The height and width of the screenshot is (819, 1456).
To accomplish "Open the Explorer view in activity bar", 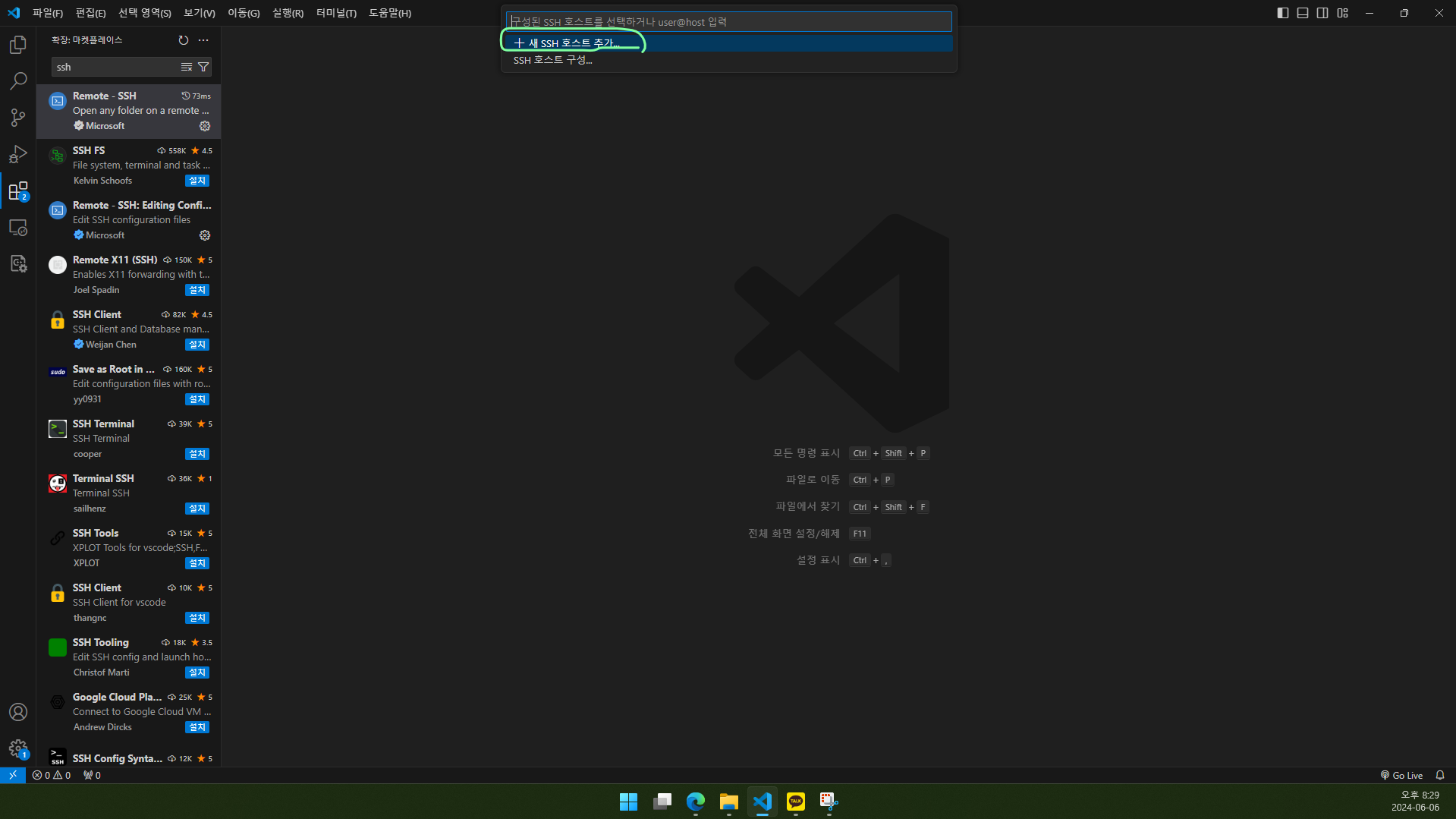I will [18, 45].
